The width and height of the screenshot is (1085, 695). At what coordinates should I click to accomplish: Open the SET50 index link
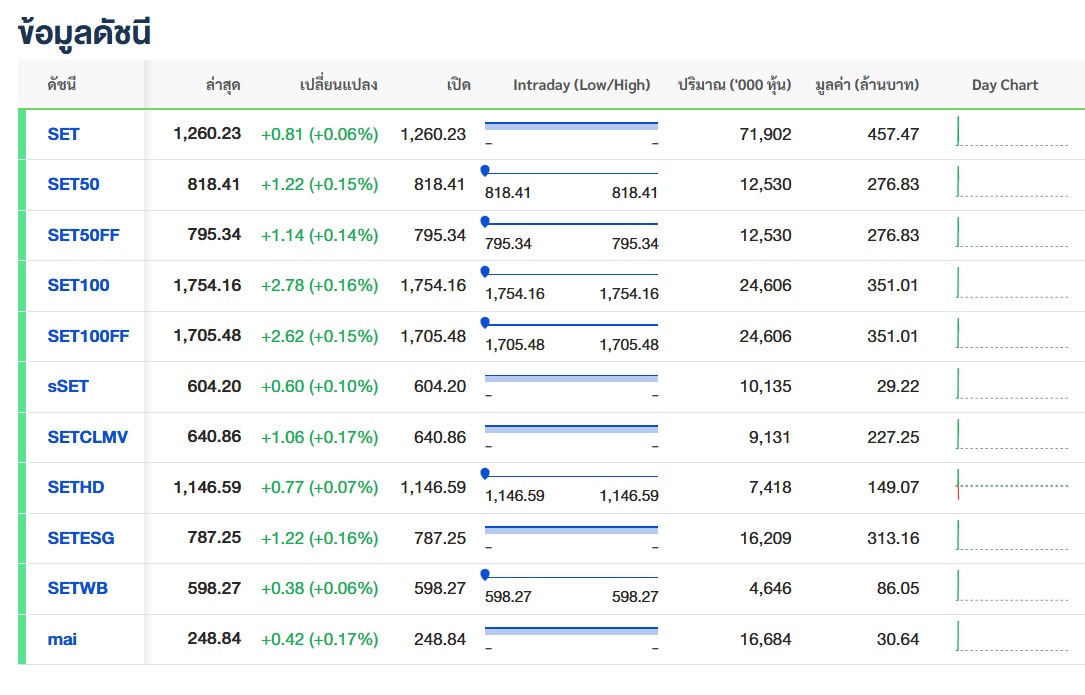(x=73, y=184)
